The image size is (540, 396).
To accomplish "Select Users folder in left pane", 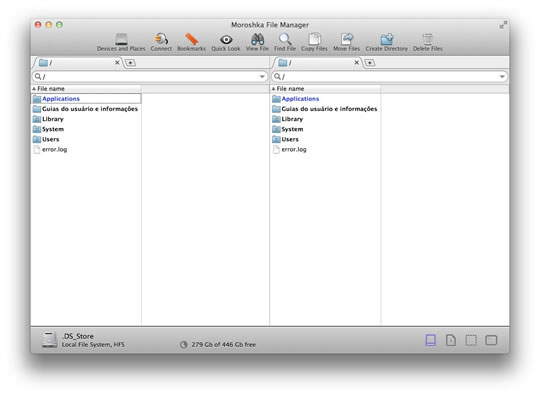I will pyautogui.click(x=86, y=139).
